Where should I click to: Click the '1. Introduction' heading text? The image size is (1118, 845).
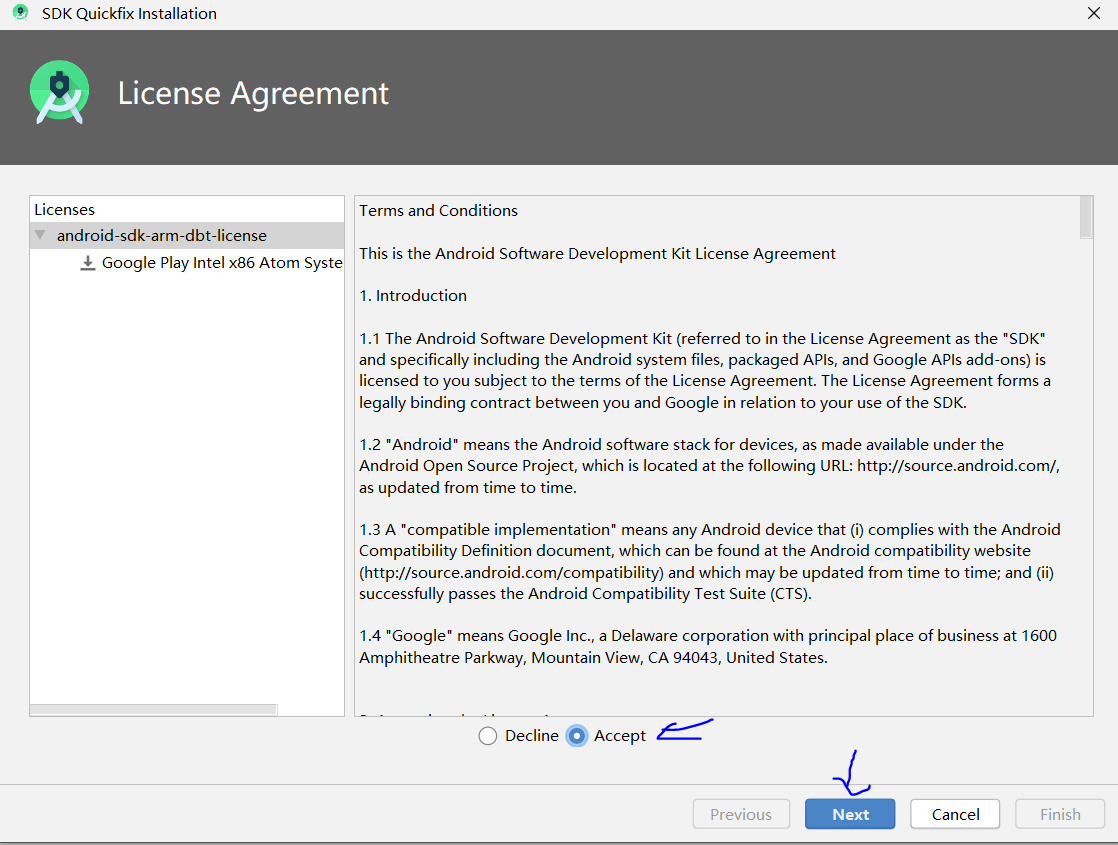pyautogui.click(x=413, y=296)
